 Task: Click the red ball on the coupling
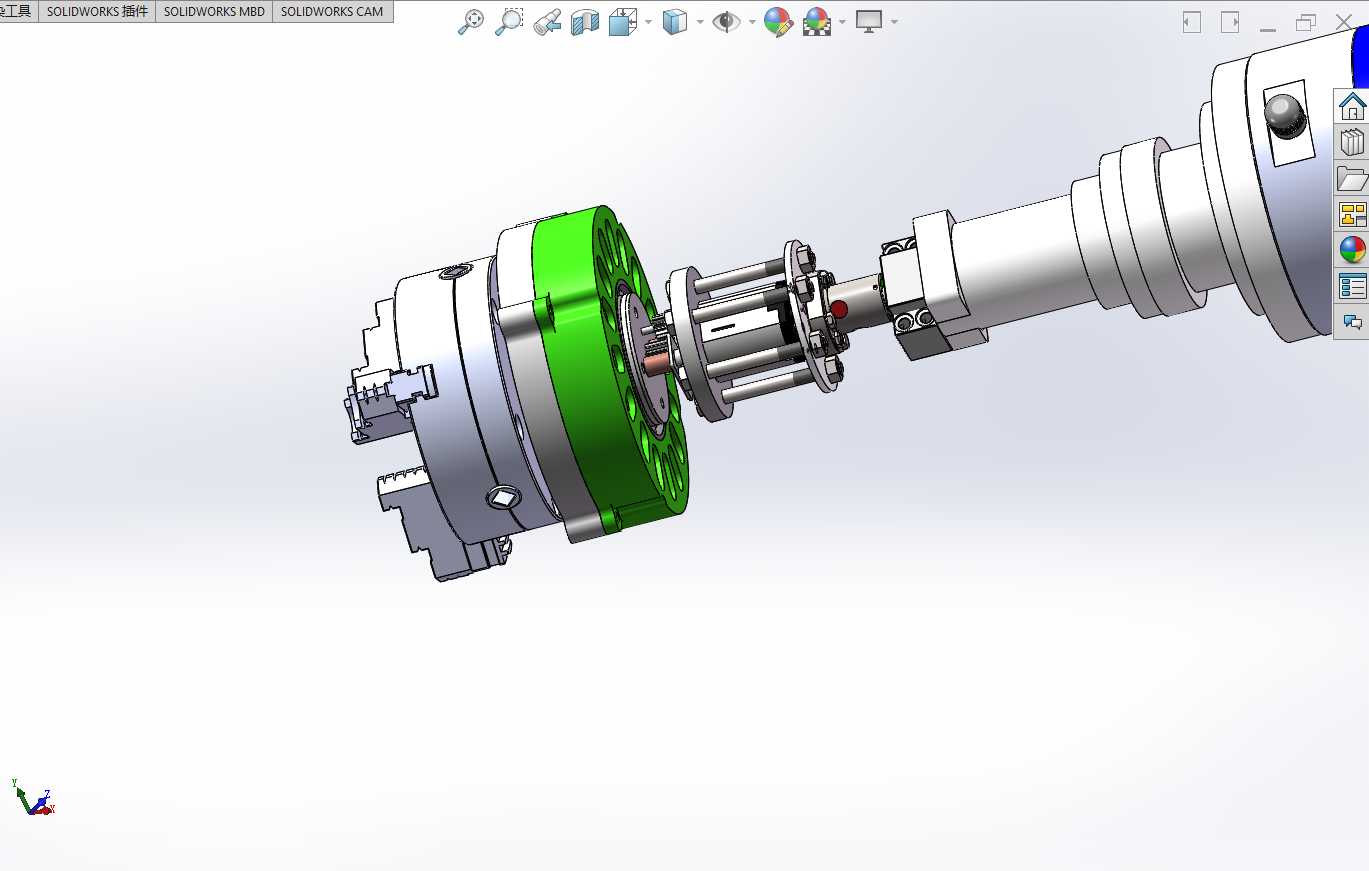pos(839,309)
